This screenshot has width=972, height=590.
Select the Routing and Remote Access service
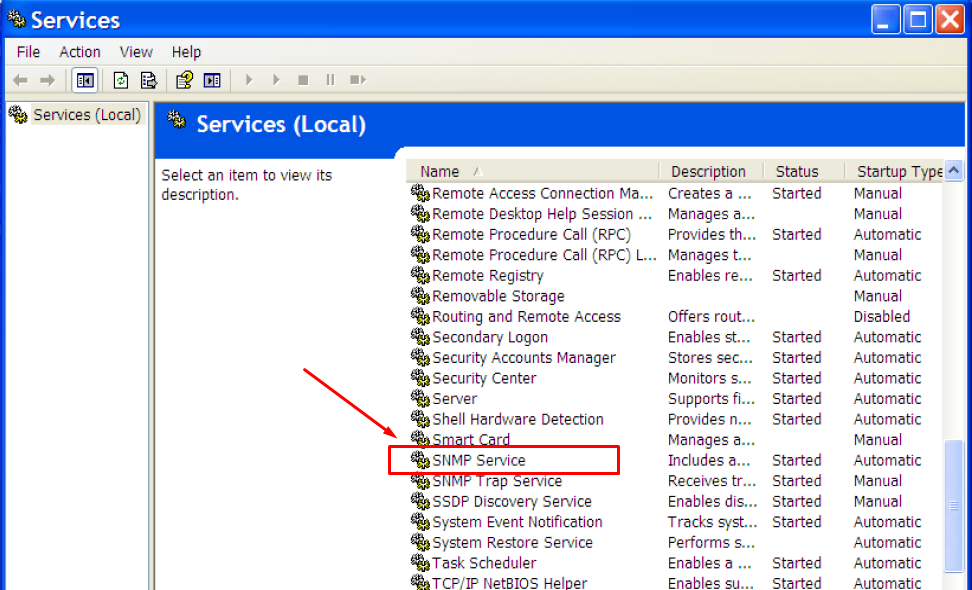click(526, 317)
